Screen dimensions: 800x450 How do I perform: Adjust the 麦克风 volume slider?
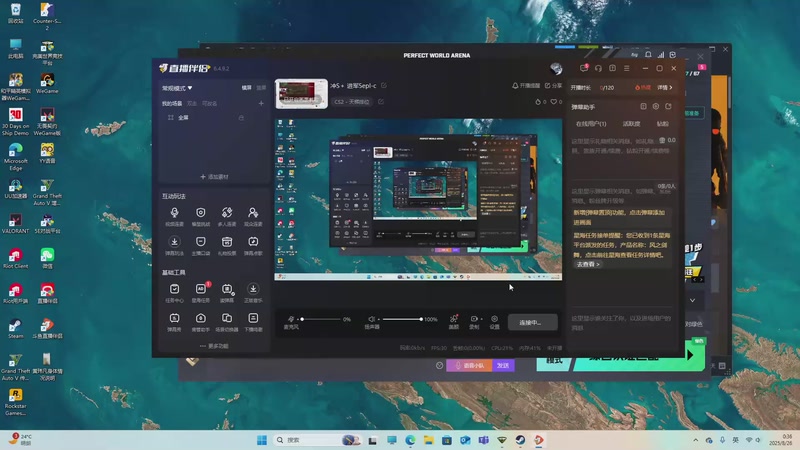pos(321,319)
